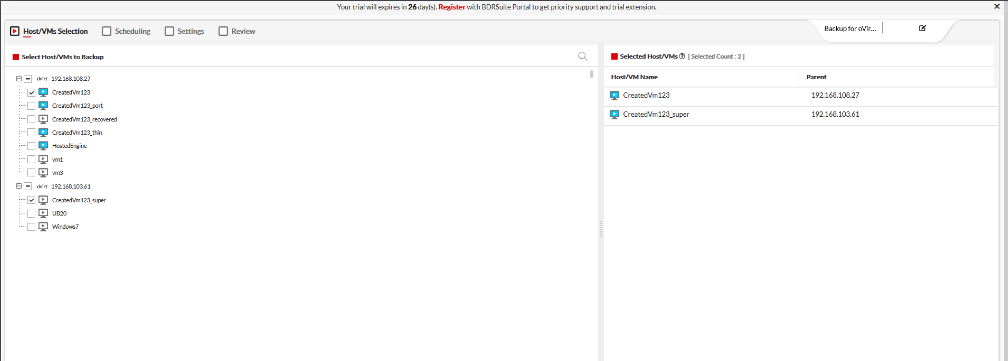Image resolution: width=1008 pixels, height=361 pixels.
Task: Select the UB20 tree label
Action: click(59, 213)
